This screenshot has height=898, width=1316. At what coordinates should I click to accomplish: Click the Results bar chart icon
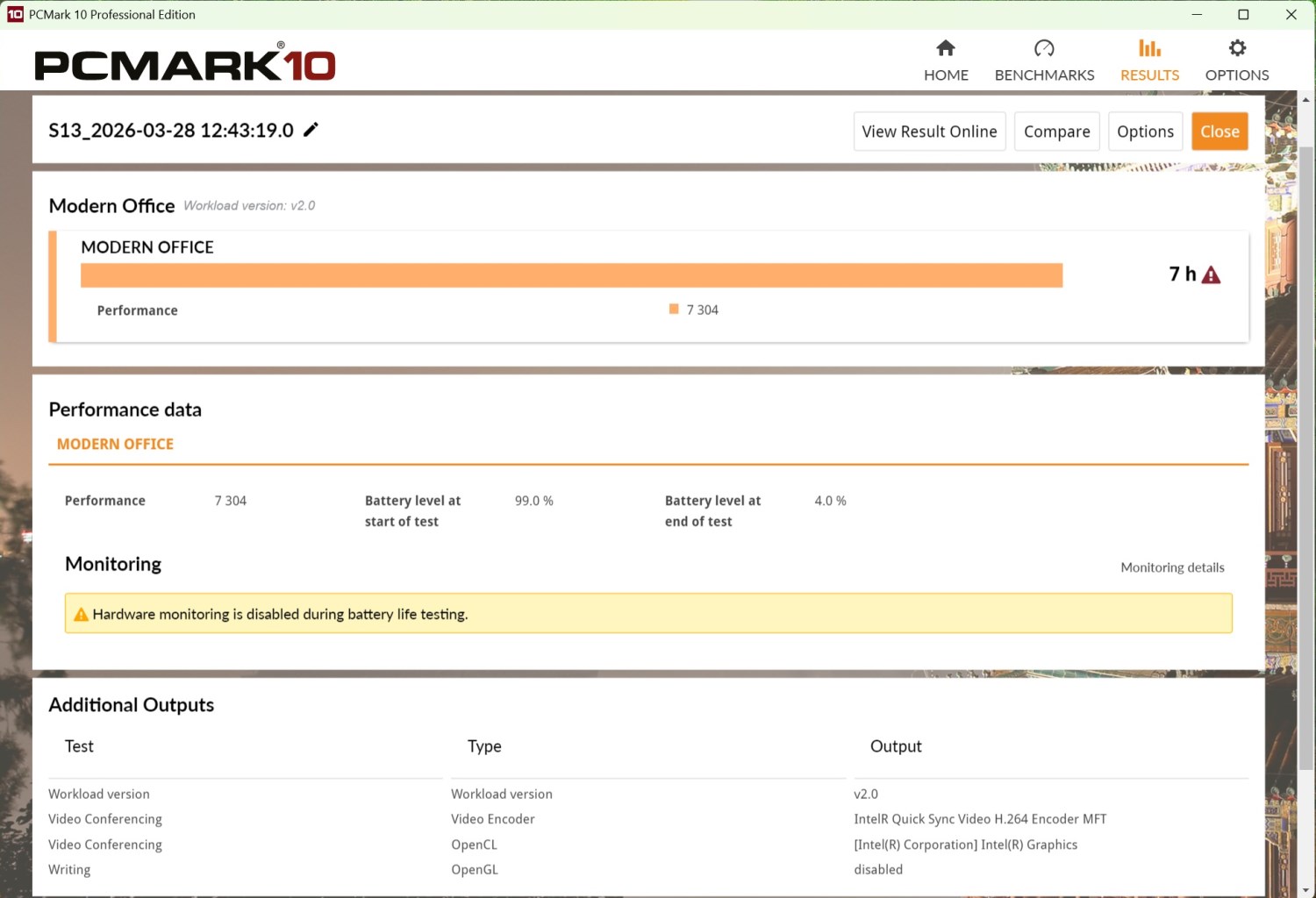1149,47
